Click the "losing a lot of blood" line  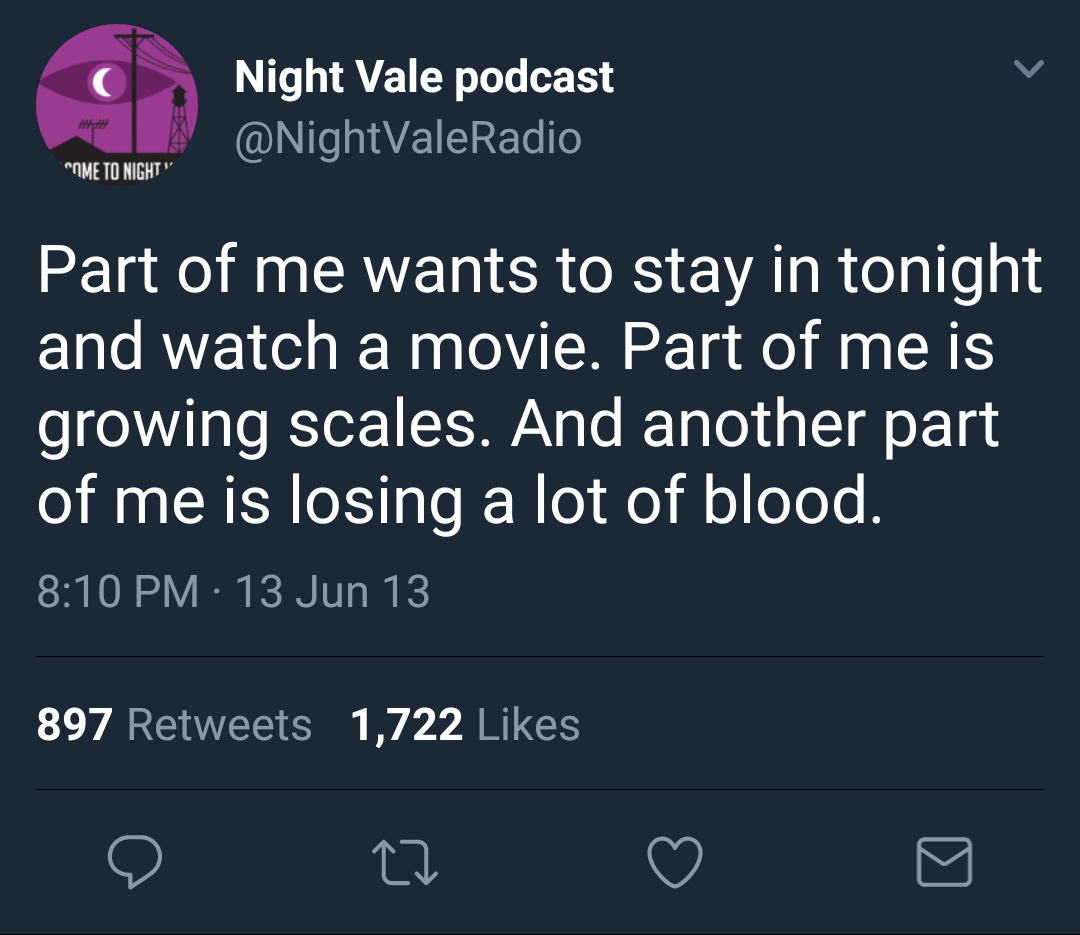point(460,500)
